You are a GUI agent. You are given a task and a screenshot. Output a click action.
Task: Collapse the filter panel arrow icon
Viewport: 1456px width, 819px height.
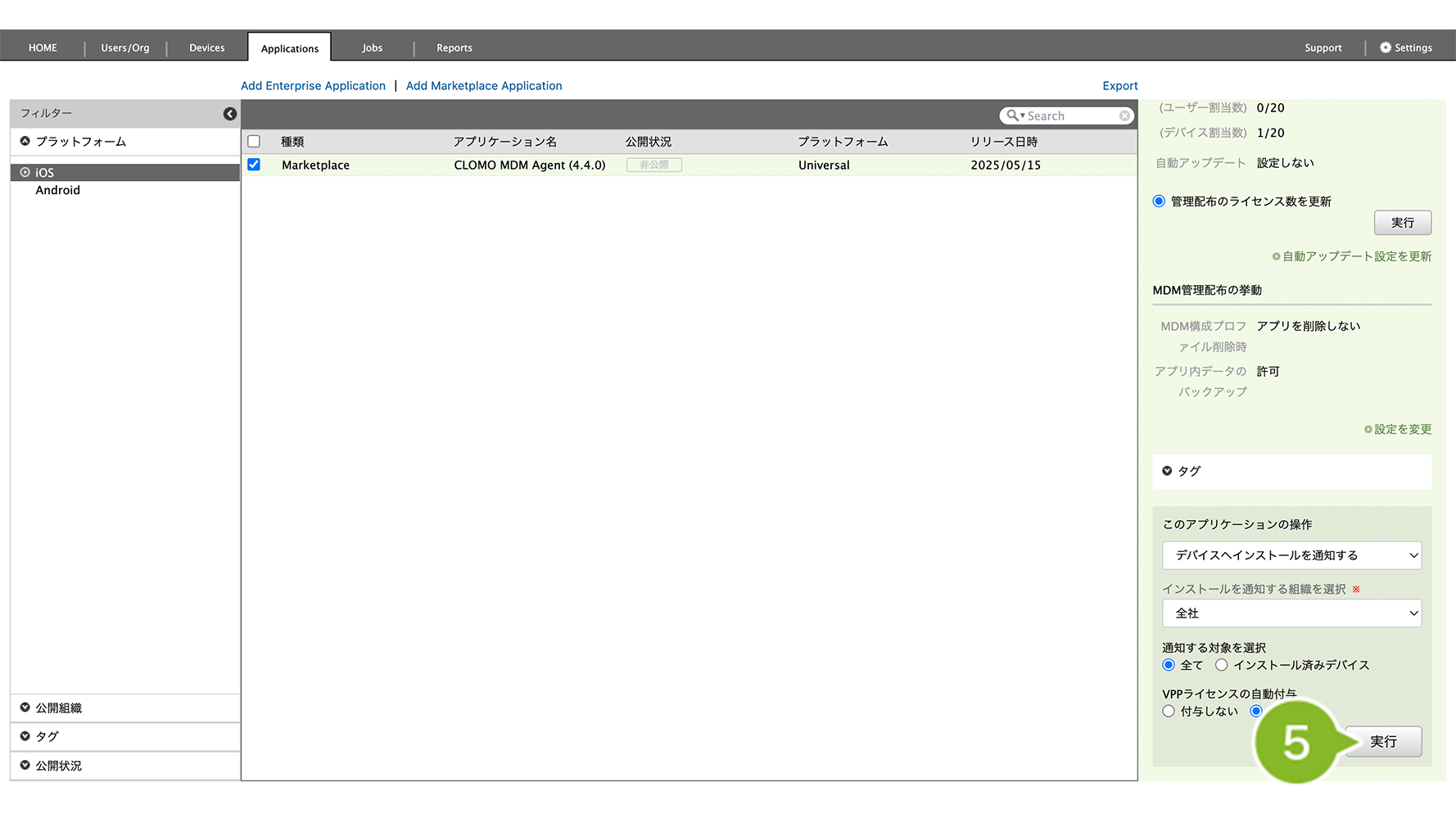(230, 114)
